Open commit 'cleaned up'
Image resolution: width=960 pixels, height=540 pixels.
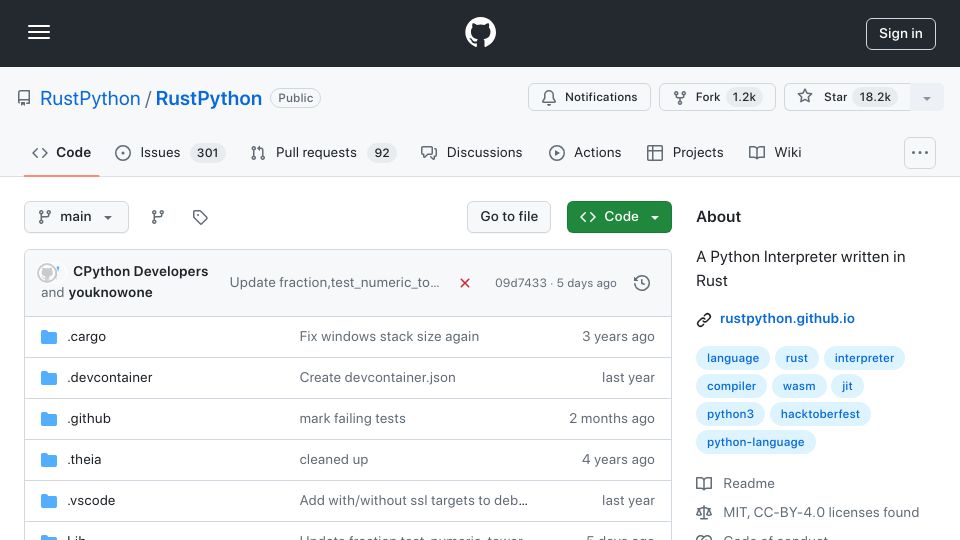(x=334, y=460)
